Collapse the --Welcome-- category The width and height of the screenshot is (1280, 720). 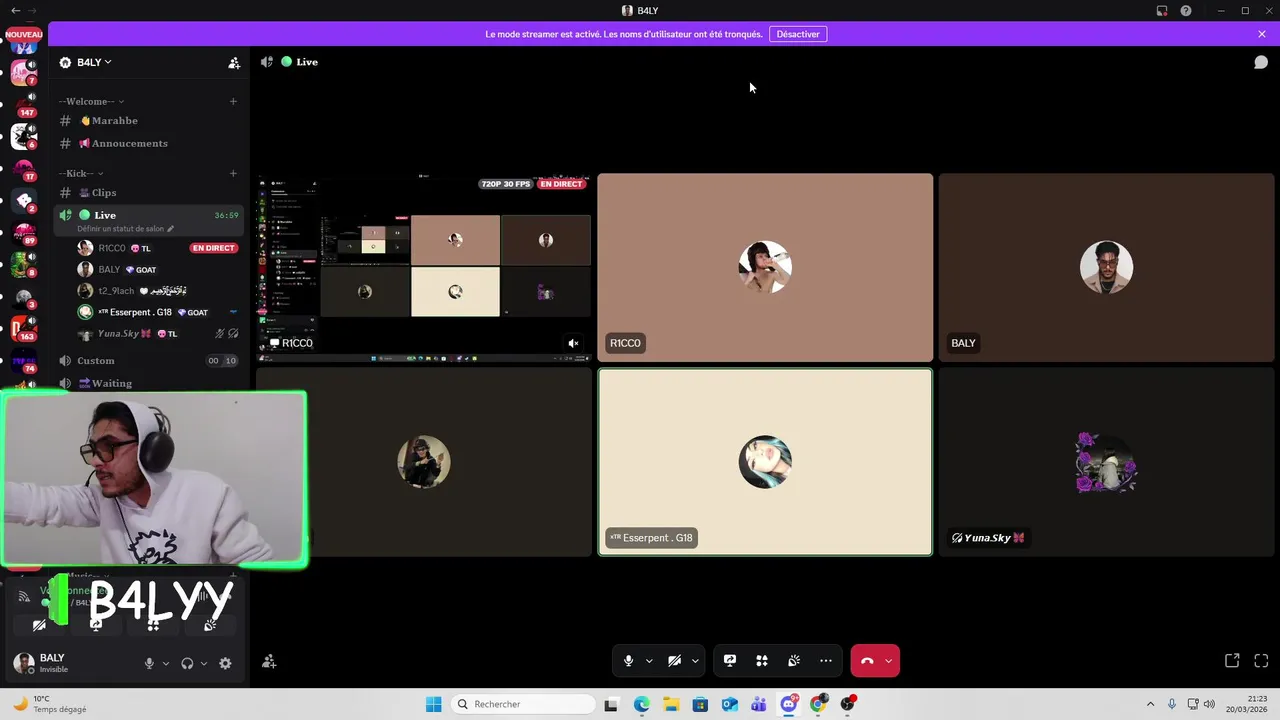pos(91,101)
